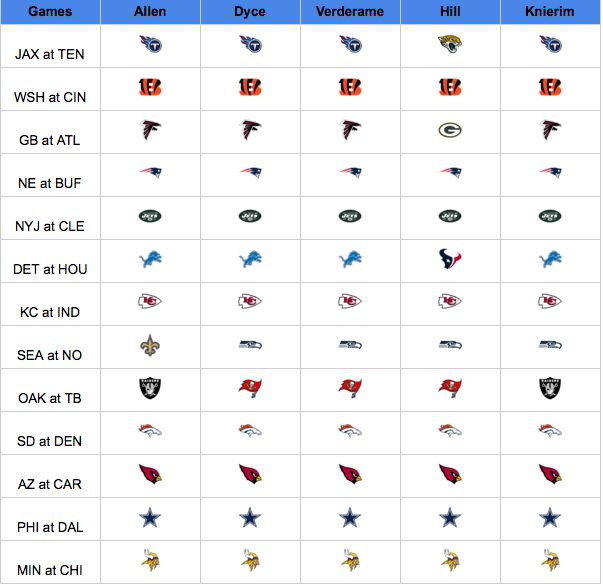Viewport: 603px width, 584px height.
Task: Select the Allen column header
Action: point(150,12)
